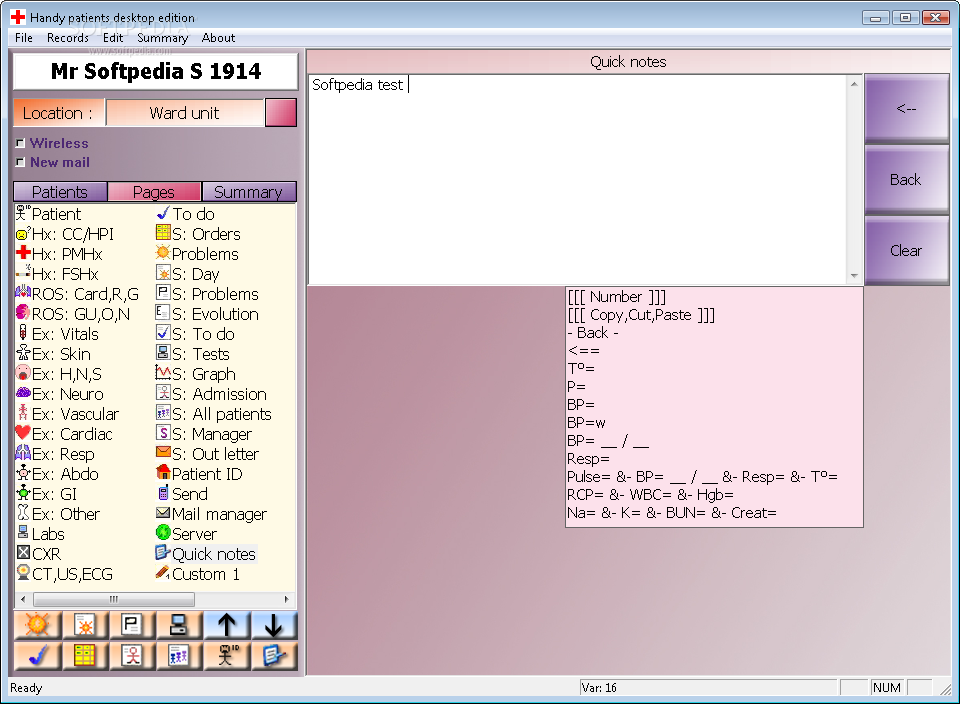
Task: Click the computer tests toolbar icon
Action: tap(179, 625)
